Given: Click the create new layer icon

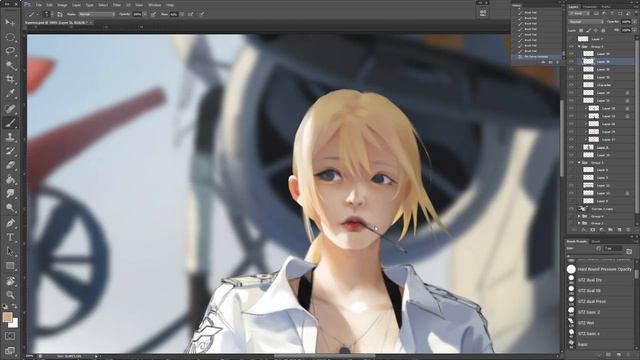Looking at the screenshot, I should tap(619, 230).
